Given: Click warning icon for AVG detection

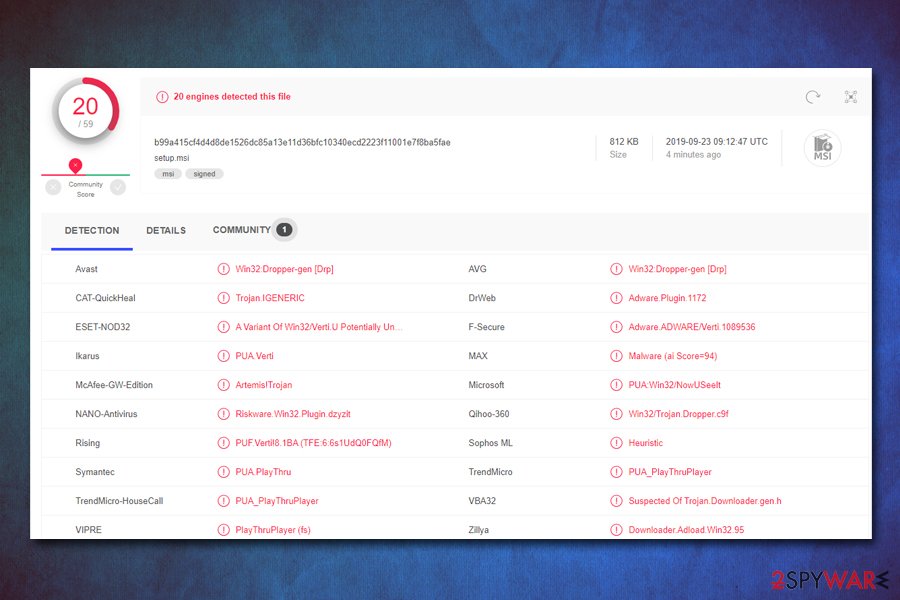Looking at the screenshot, I should pyautogui.click(x=616, y=269).
